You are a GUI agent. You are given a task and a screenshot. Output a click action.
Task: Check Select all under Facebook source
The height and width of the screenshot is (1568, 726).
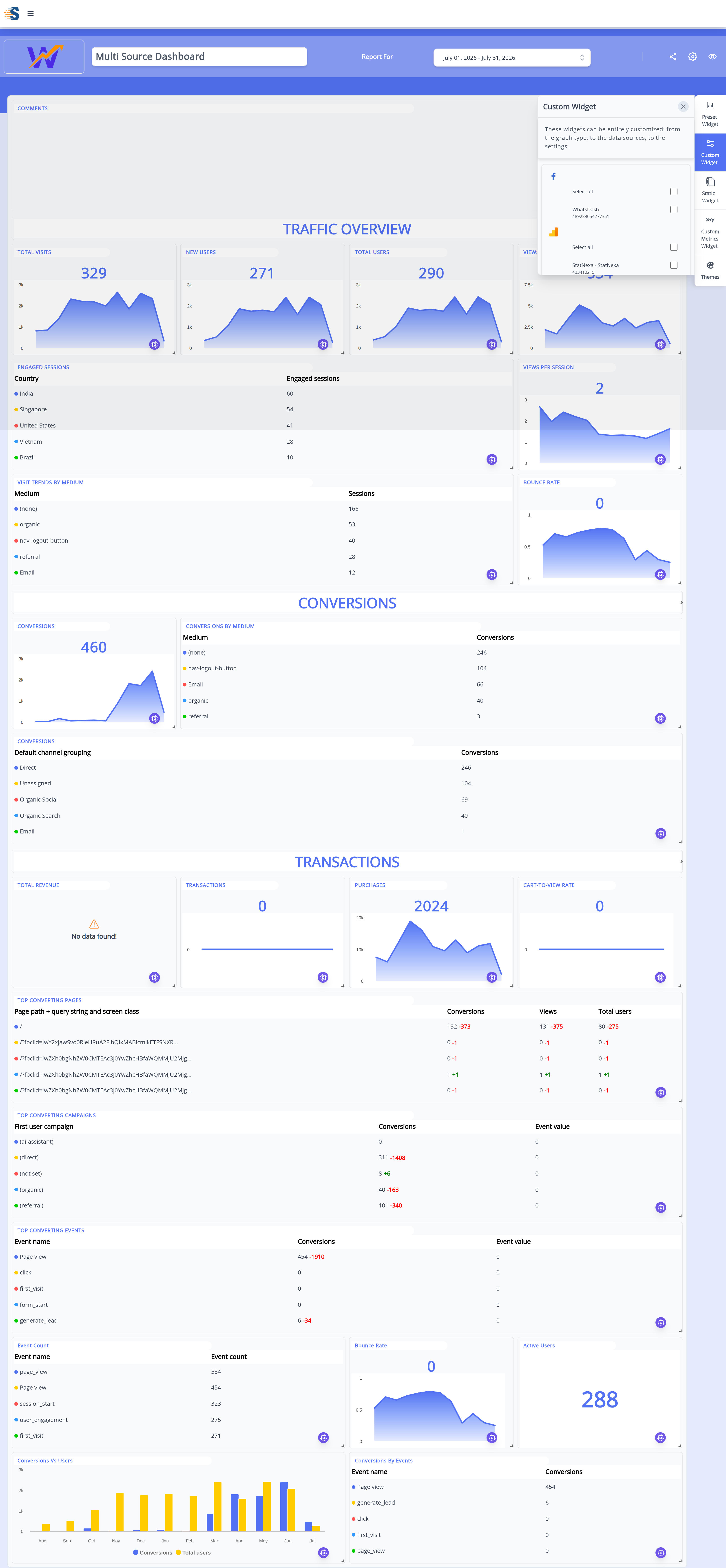click(x=674, y=192)
